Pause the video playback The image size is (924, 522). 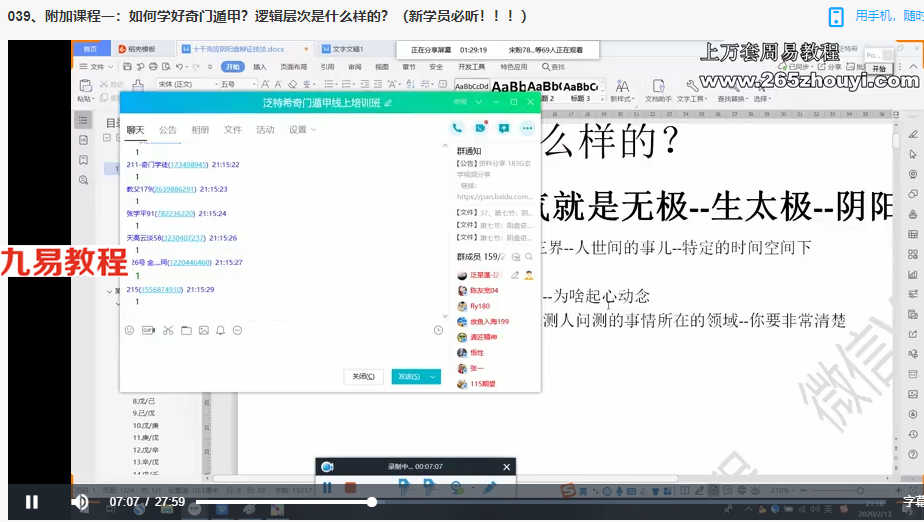32,502
